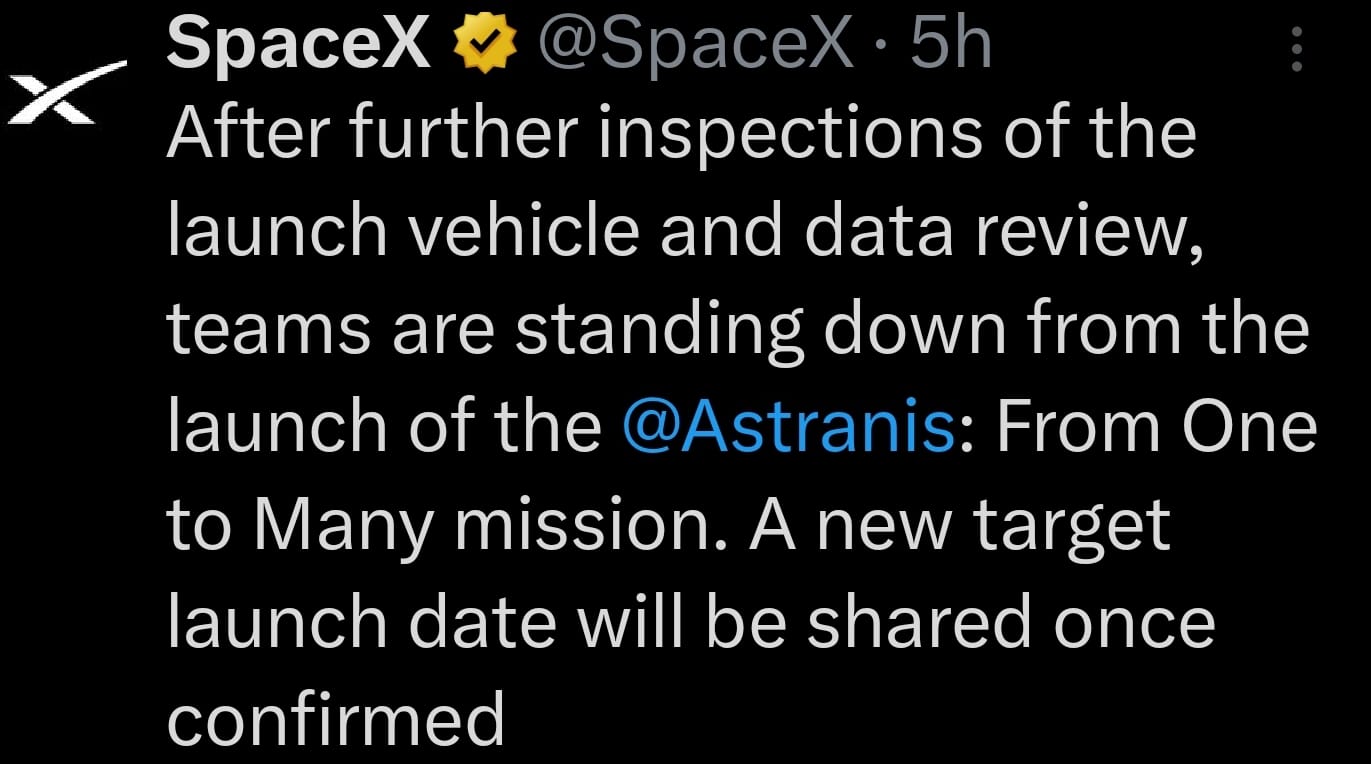The height and width of the screenshot is (764, 1371).
Task: Click the gold verified badge
Action: click(x=485, y=46)
